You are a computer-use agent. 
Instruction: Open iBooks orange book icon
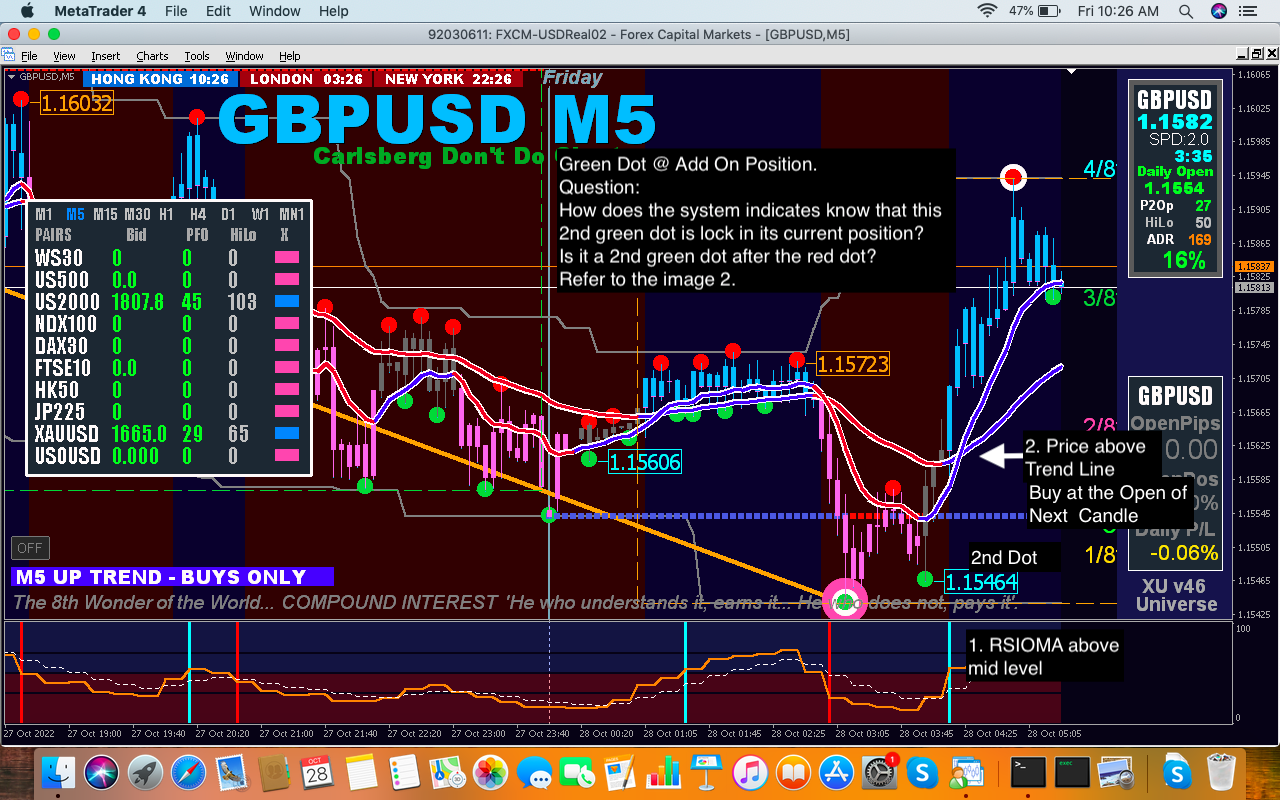coord(793,772)
